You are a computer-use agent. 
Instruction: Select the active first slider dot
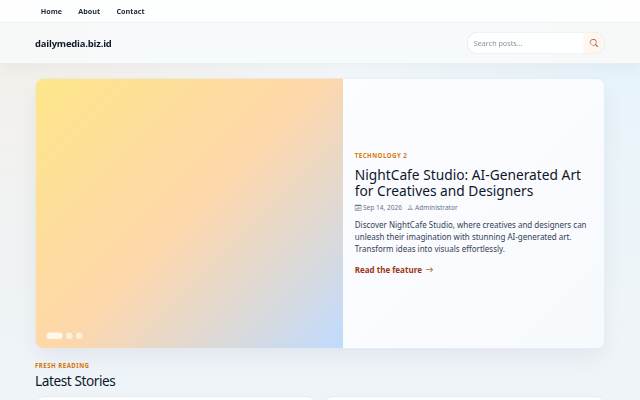tap(55, 336)
